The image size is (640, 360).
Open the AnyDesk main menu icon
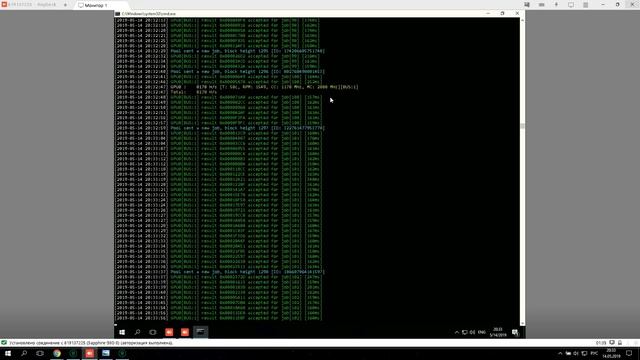[x=586, y=4]
